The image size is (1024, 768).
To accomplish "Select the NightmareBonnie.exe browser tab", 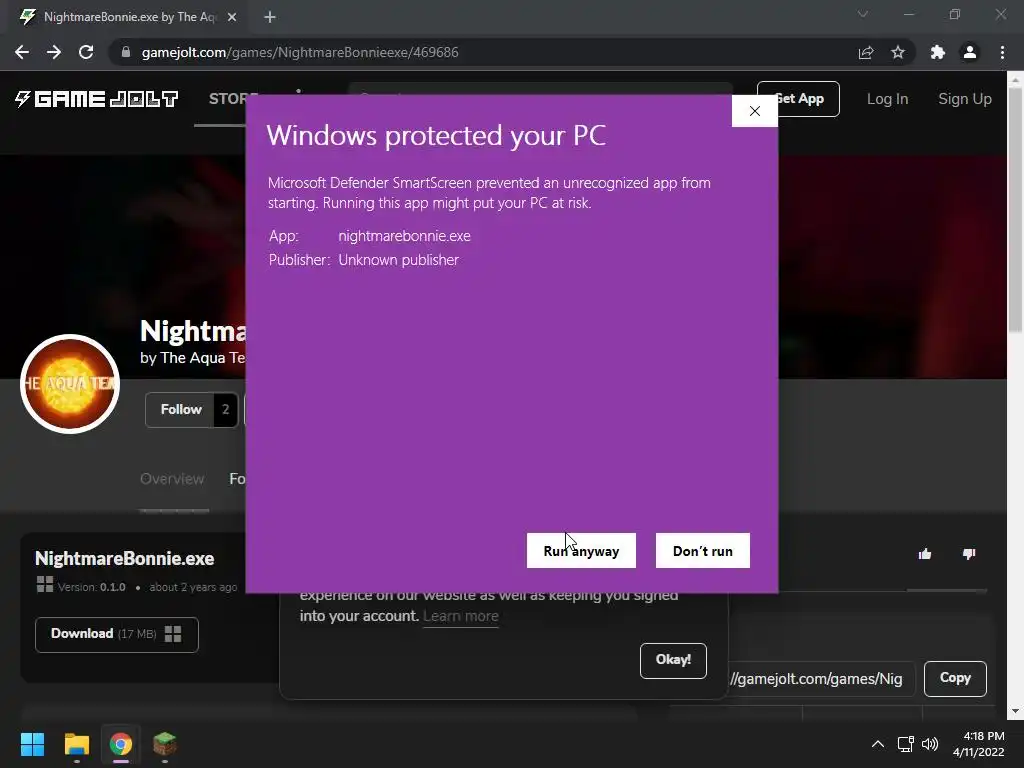I will click(129, 17).
